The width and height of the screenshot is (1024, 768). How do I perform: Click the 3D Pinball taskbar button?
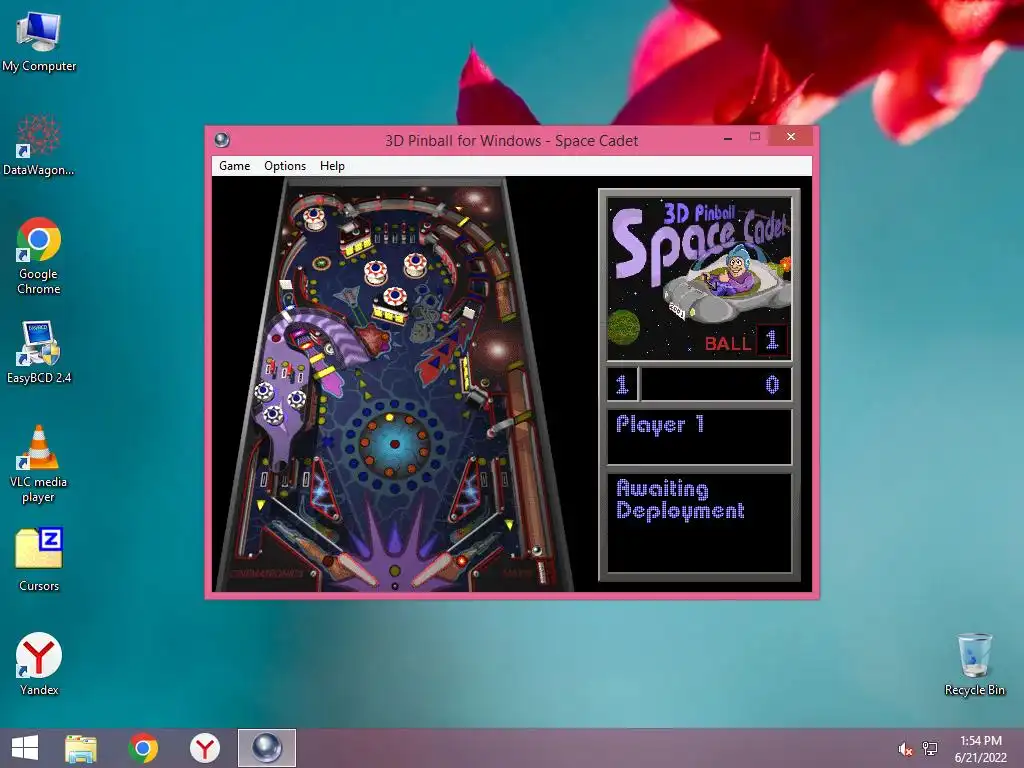pyautogui.click(x=266, y=748)
